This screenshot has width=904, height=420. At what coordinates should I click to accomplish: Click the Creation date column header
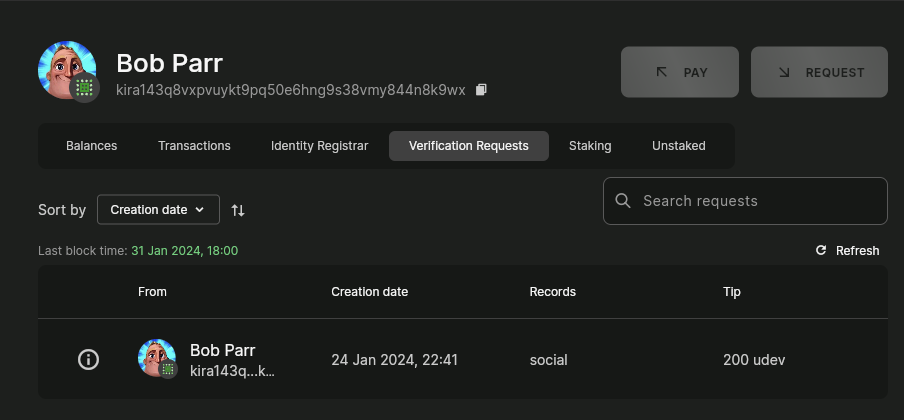pyautogui.click(x=369, y=292)
